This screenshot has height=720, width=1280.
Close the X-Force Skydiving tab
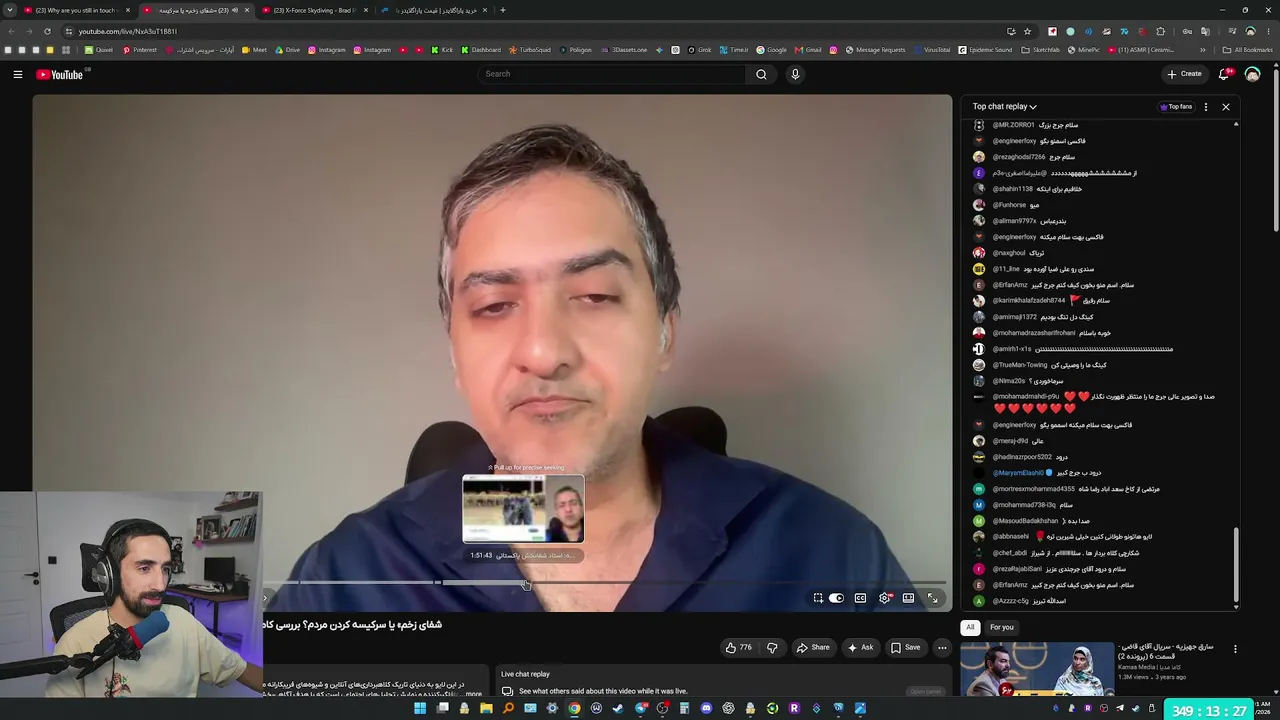(366, 10)
